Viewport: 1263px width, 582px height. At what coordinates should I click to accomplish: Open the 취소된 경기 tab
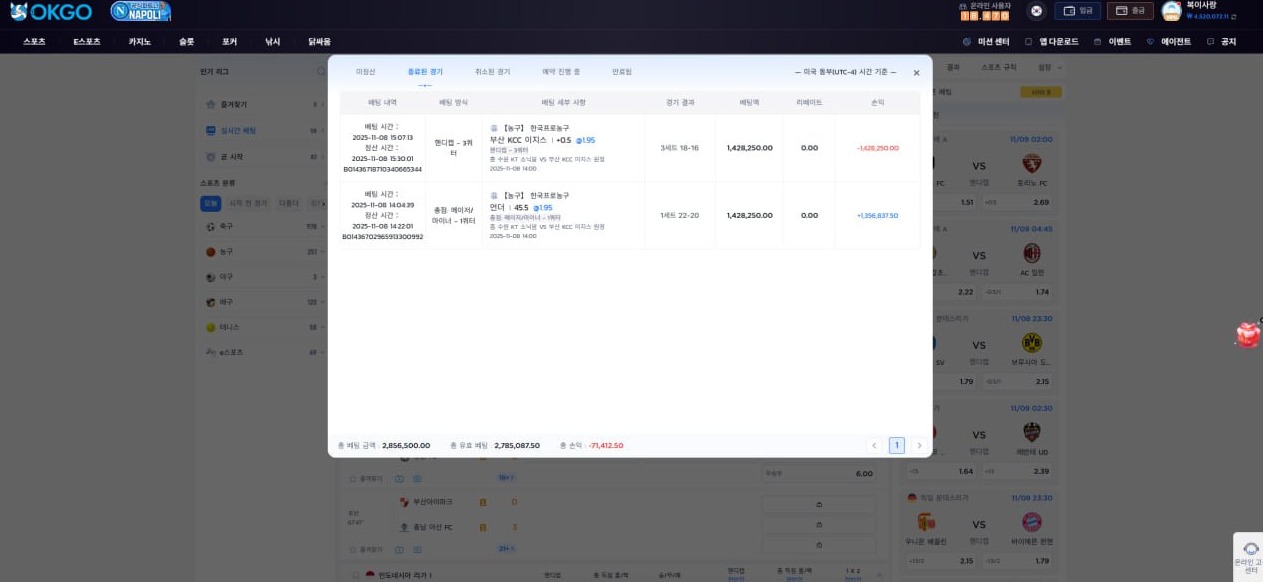(x=492, y=72)
